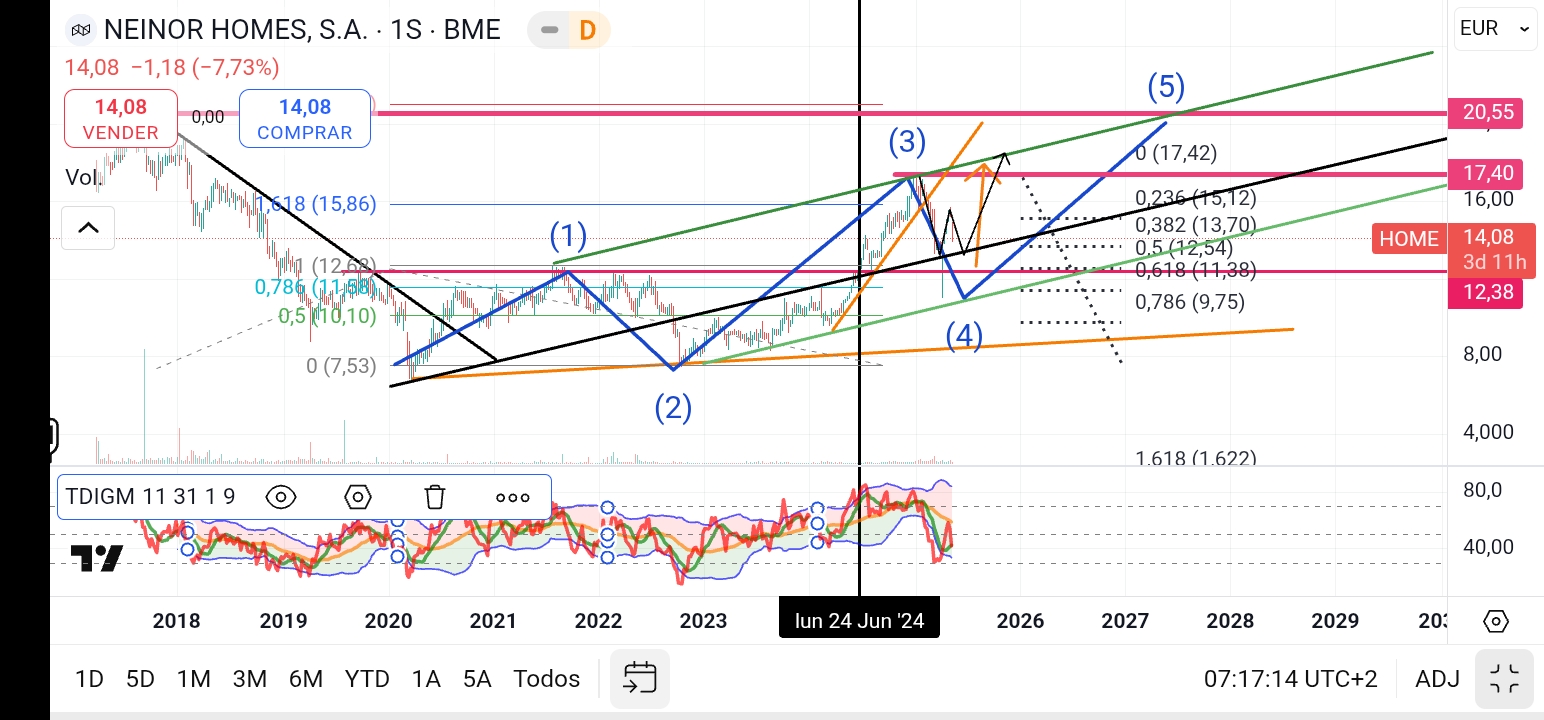This screenshot has height=720, width=1544.
Task: Click the 20,55 price level label
Action: click(1486, 114)
